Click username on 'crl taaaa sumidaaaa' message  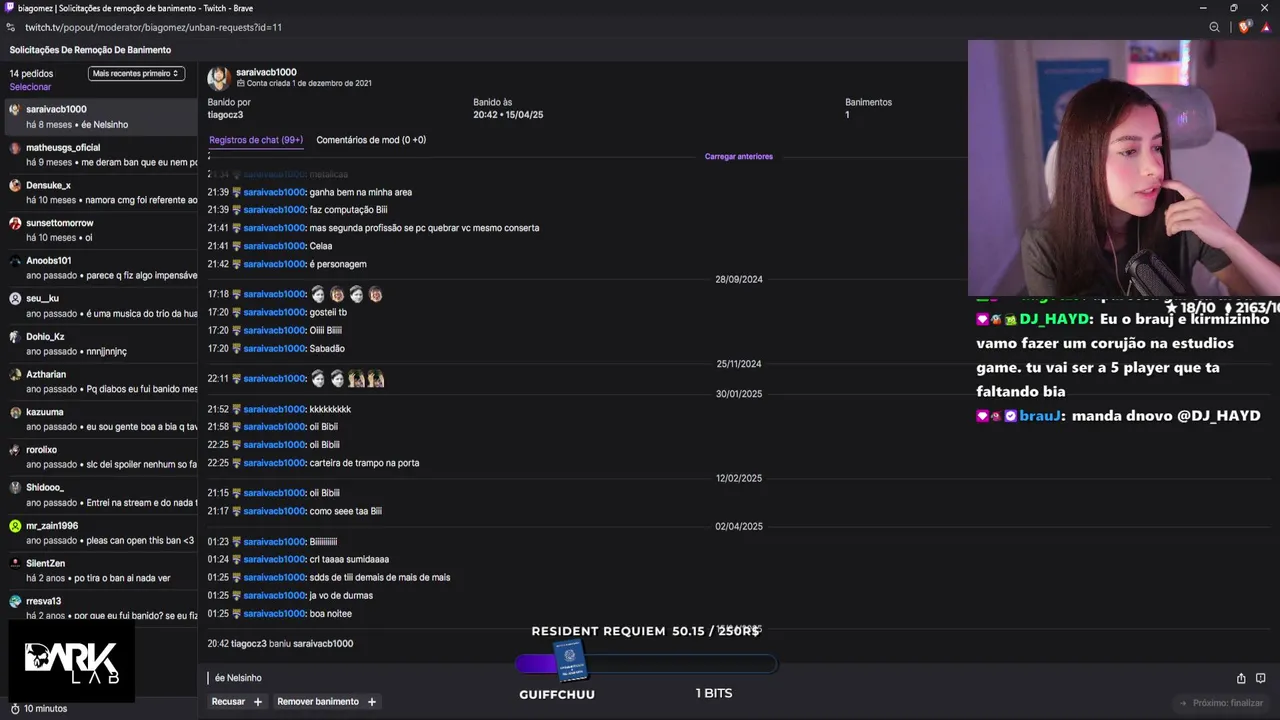click(x=274, y=559)
